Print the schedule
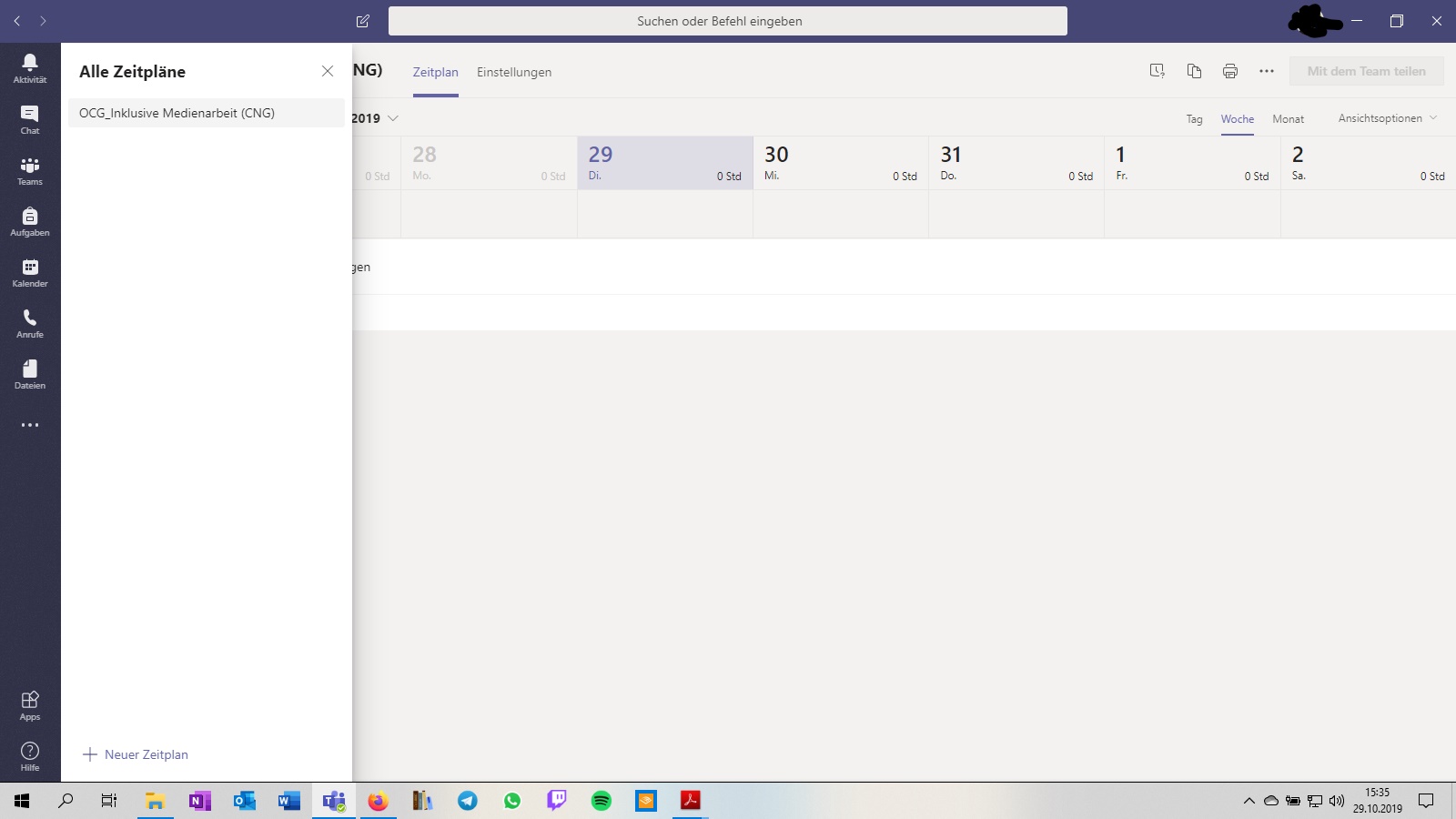 (x=1230, y=71)
